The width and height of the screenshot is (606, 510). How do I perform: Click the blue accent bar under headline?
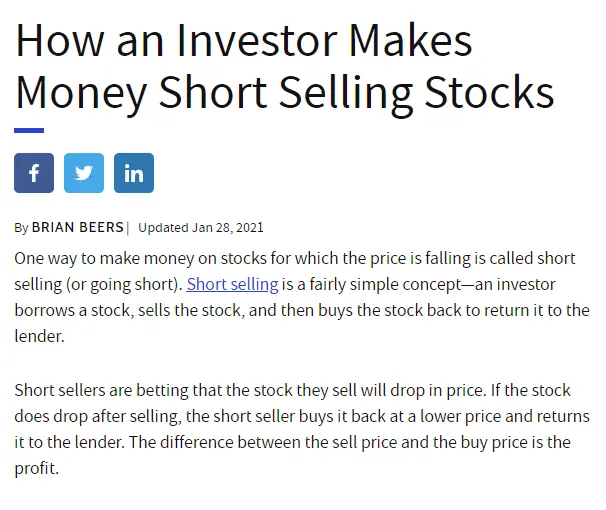pyautogui.click(x=29, y=130)
